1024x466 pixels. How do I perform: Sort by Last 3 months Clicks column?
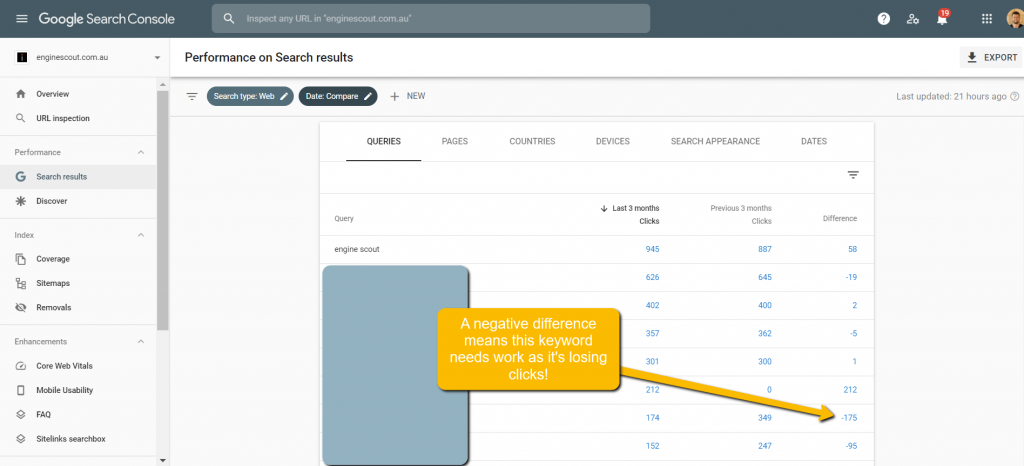(630, 214)
